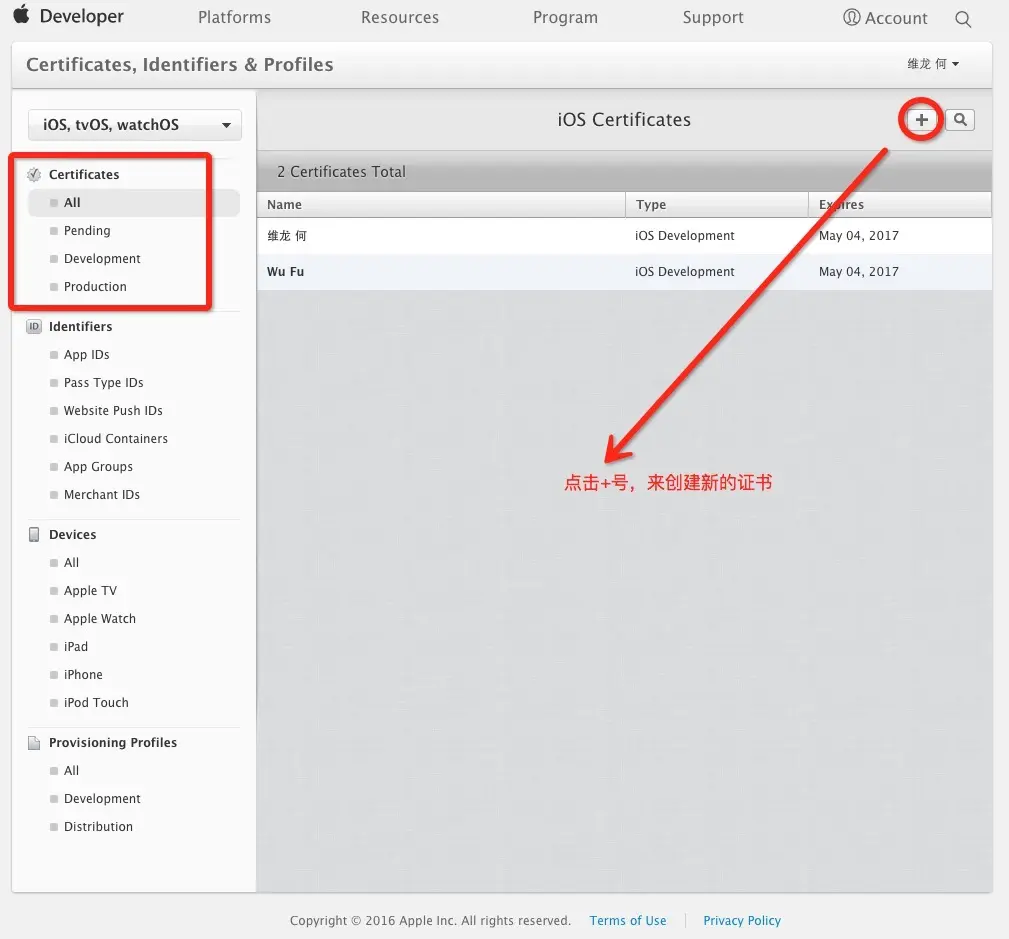Select Development under Provisioning Profiles
The width and height of the screenshot is (1009, 939).
pos(102,799)
